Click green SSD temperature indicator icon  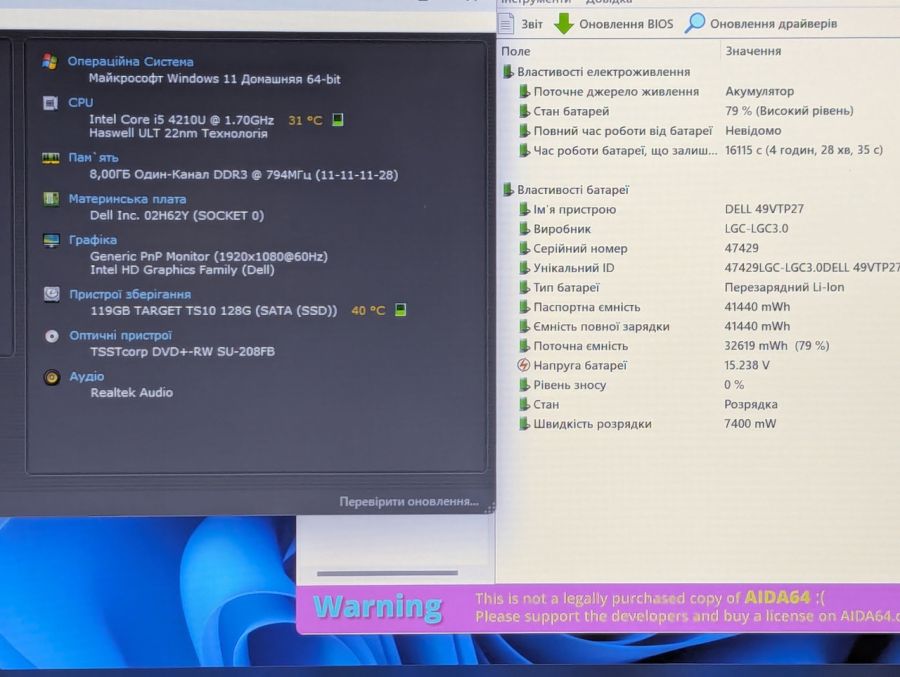pos(401,310)
